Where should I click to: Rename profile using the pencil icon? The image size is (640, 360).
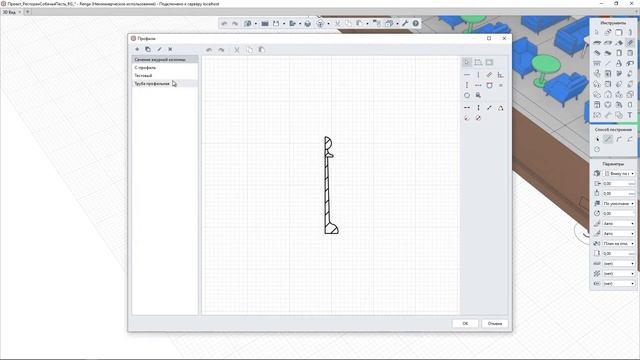[x=159, y=49]
